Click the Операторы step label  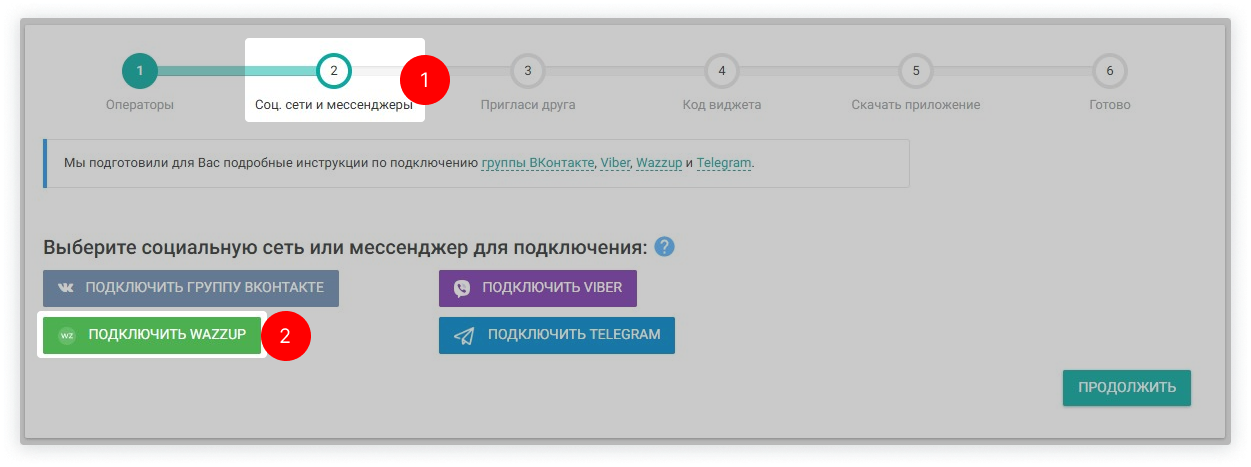pyautogui.click(x=140, y=105)
